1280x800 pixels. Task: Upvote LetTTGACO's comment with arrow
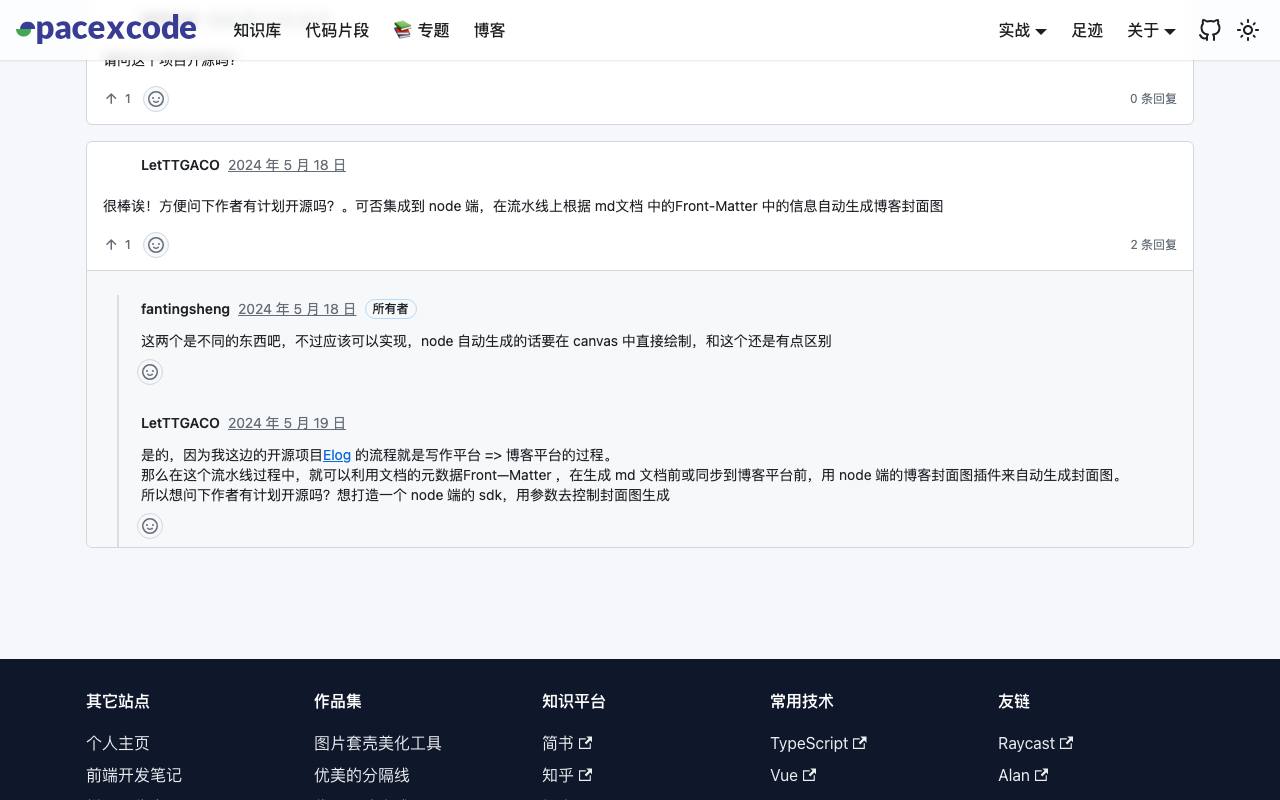118,245
